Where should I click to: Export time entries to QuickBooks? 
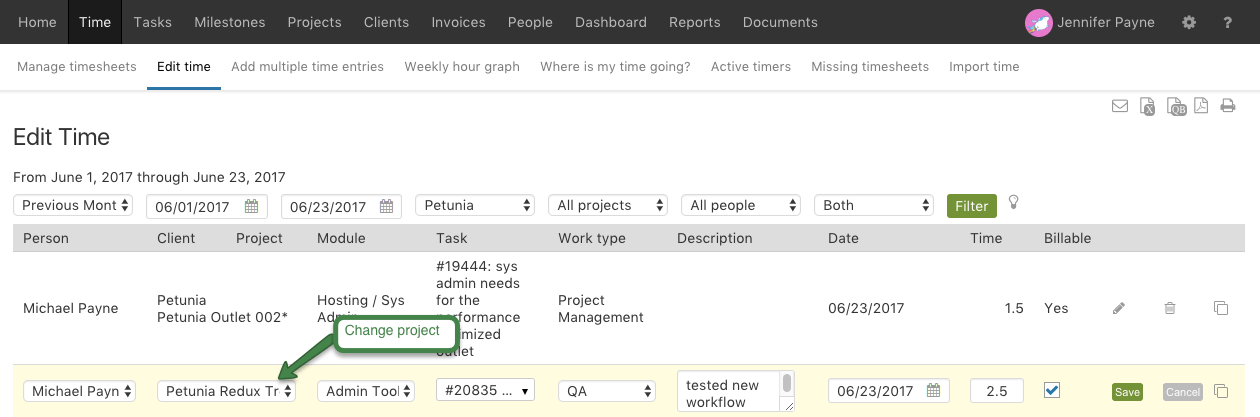(1176, 106)
